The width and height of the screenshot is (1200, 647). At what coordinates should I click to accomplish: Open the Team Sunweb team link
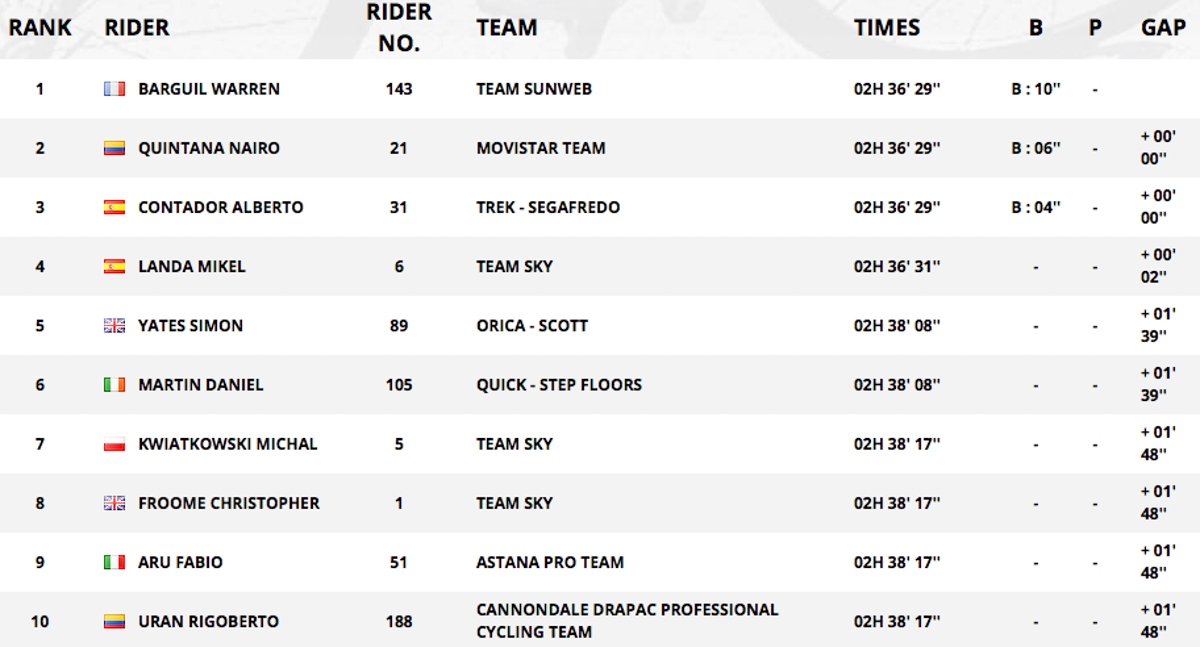click(x=534, y=89)
